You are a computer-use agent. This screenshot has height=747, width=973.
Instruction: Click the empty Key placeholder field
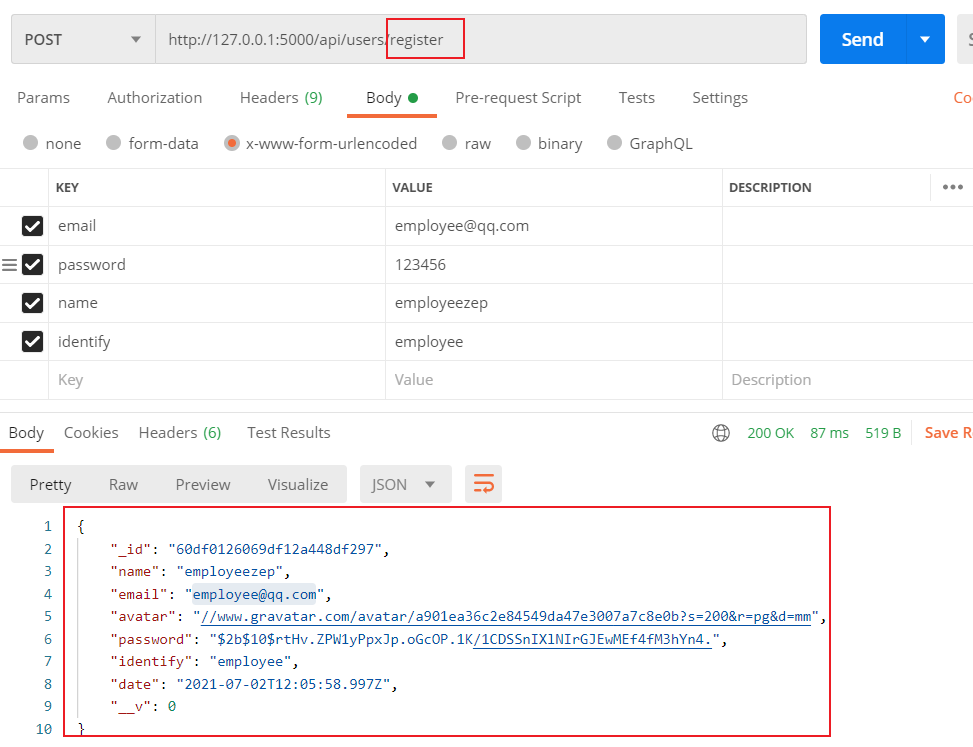[217, 380]
